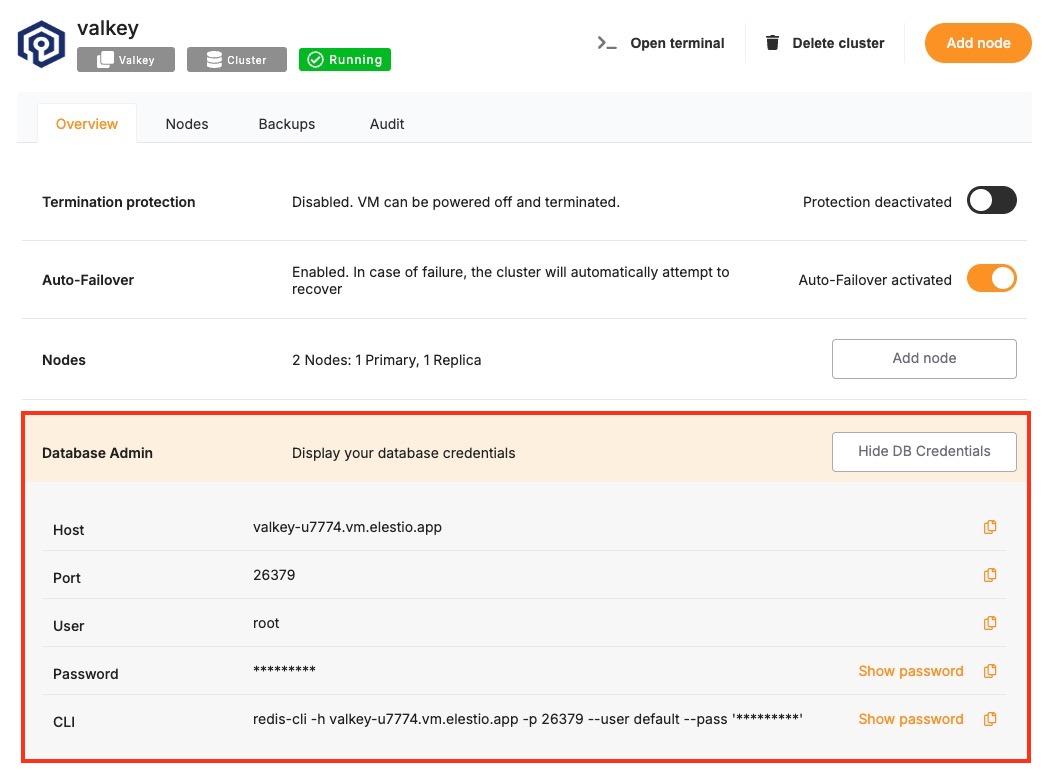This screenshot has width=1048, height=774.
Task: Copy the CLI command icon
Action: pos(990,719)
